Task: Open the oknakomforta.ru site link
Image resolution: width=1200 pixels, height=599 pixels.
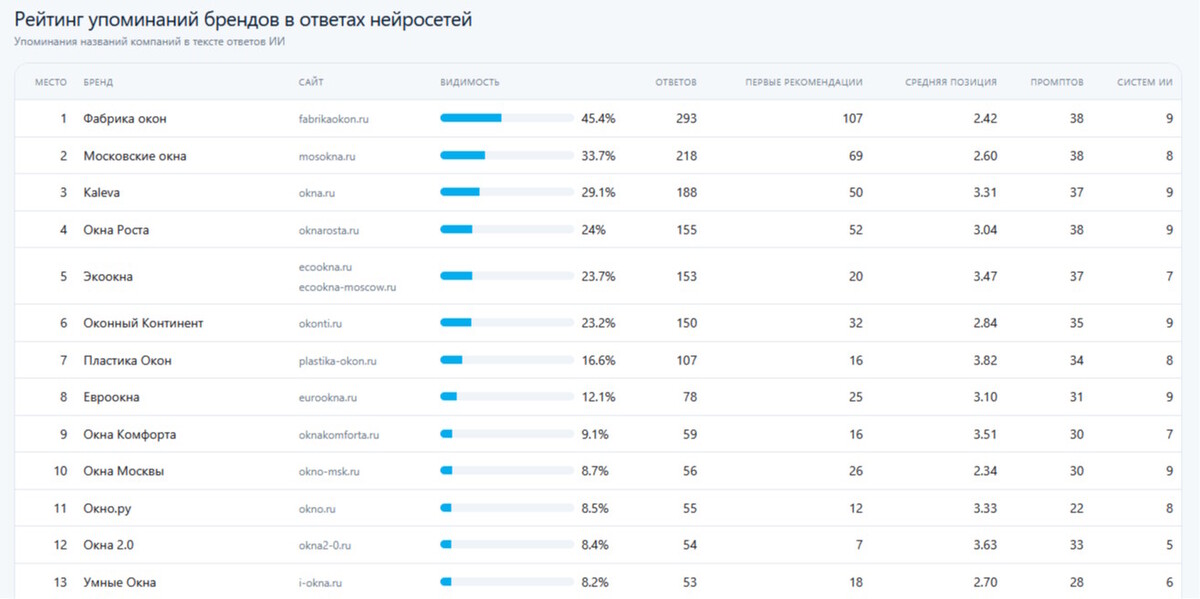Action: pyautogui.click(x=338, y=435)
